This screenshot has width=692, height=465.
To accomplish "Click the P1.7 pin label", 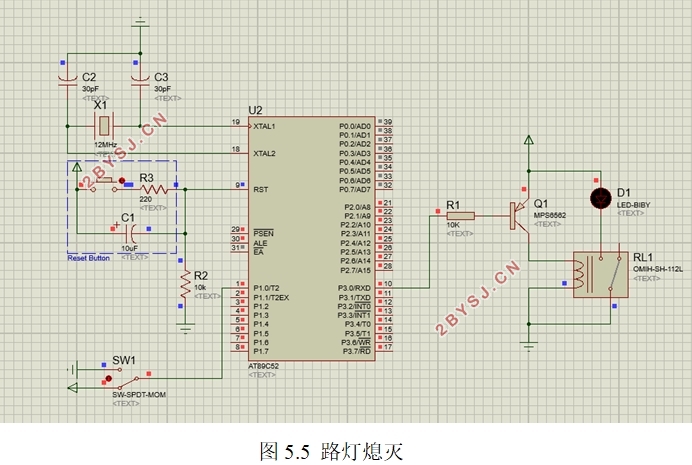I will point(261,351).
